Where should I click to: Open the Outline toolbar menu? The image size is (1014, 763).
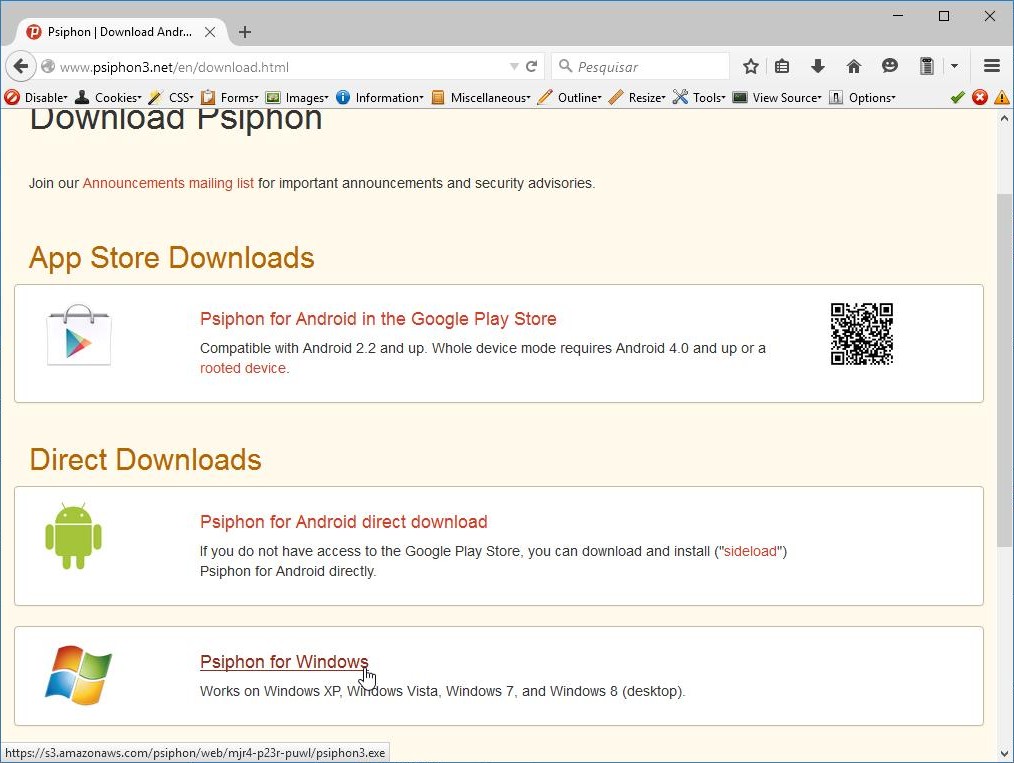[570, 98]
